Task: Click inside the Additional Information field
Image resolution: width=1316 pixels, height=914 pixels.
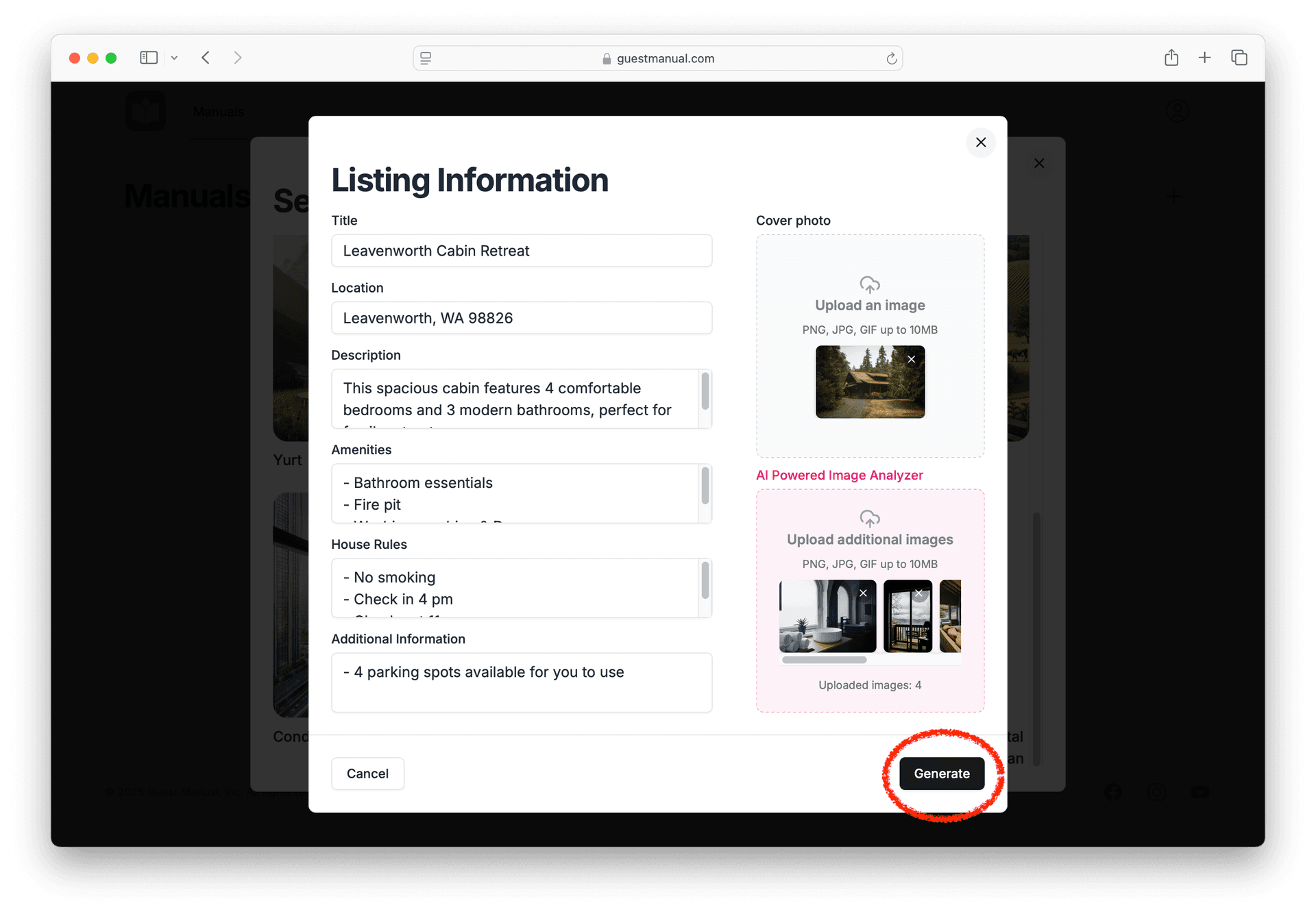Action: 521,671
